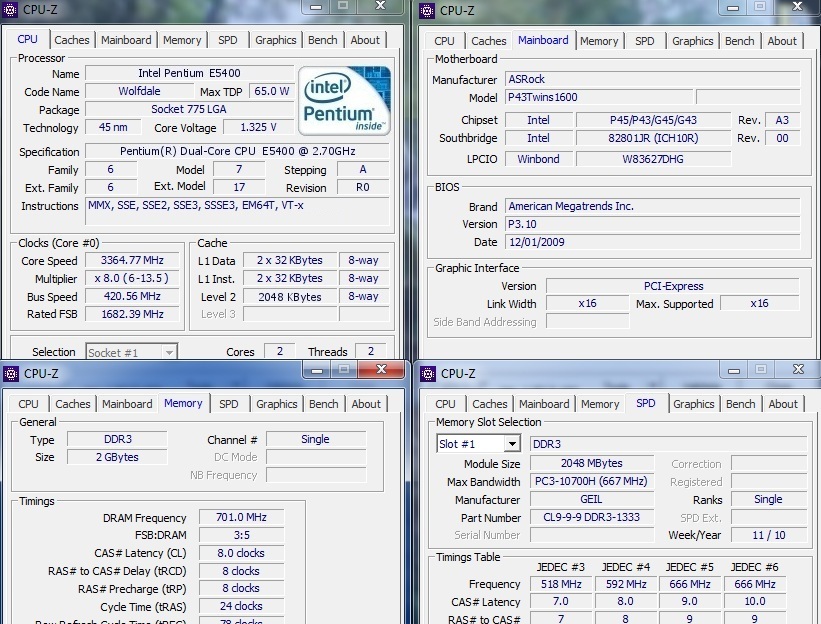The height and width of the screenshot is (624, 821).
Task: Select the active CPU tab in top-left window
Action: tap(28, 39)
